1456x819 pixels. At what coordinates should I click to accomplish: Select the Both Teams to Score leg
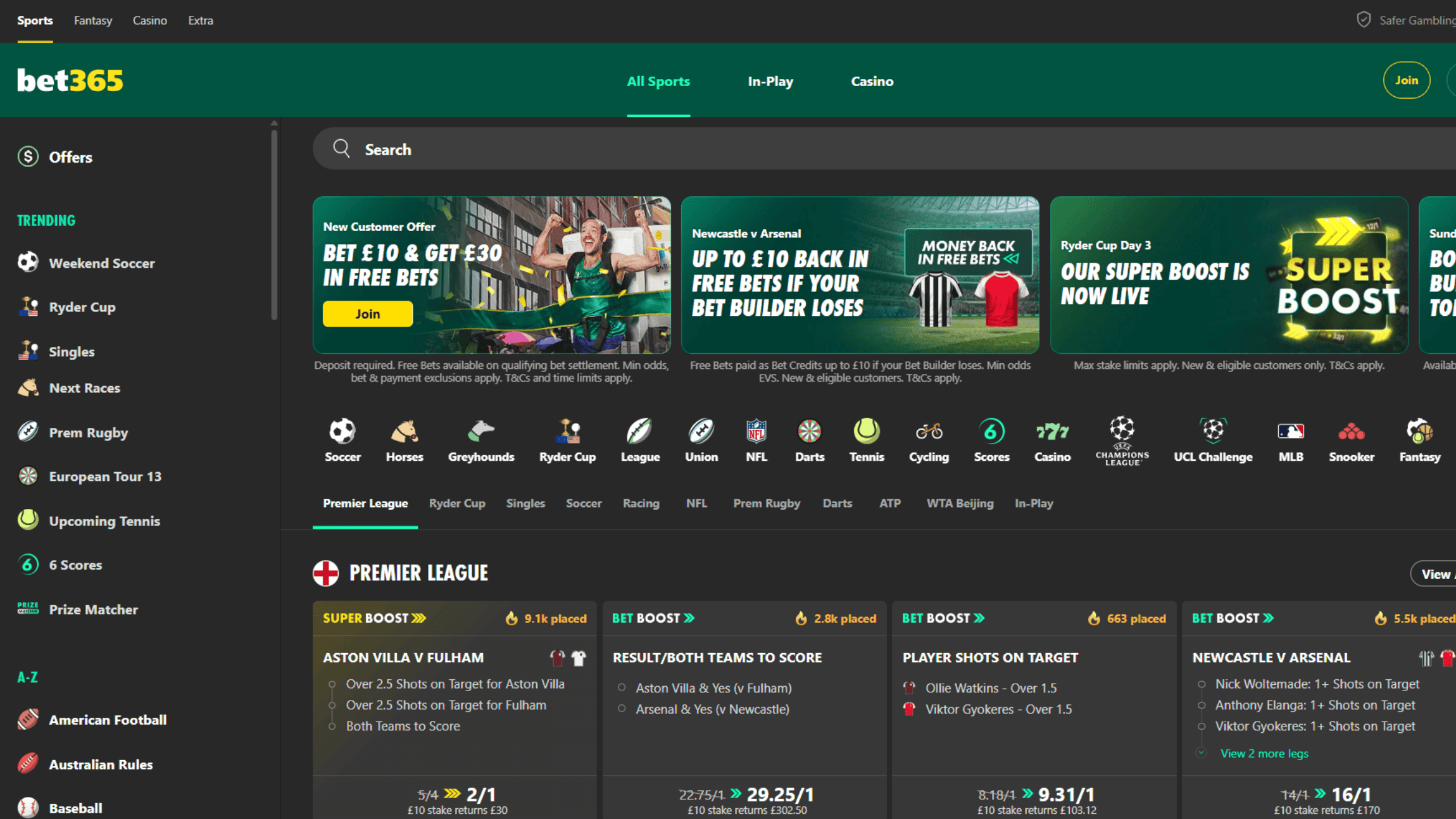(x=403, y=726)
